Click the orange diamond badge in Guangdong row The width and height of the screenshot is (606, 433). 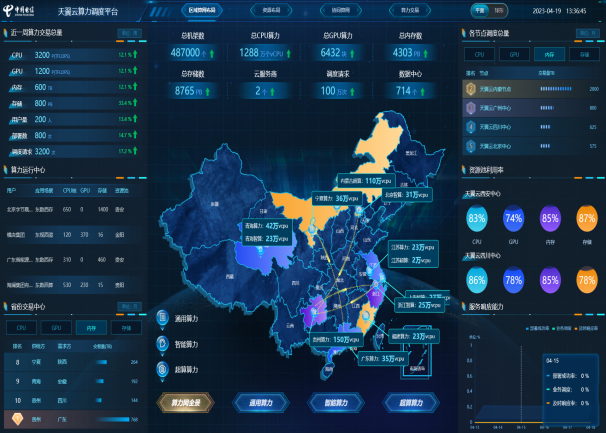[x=17, y=419]
